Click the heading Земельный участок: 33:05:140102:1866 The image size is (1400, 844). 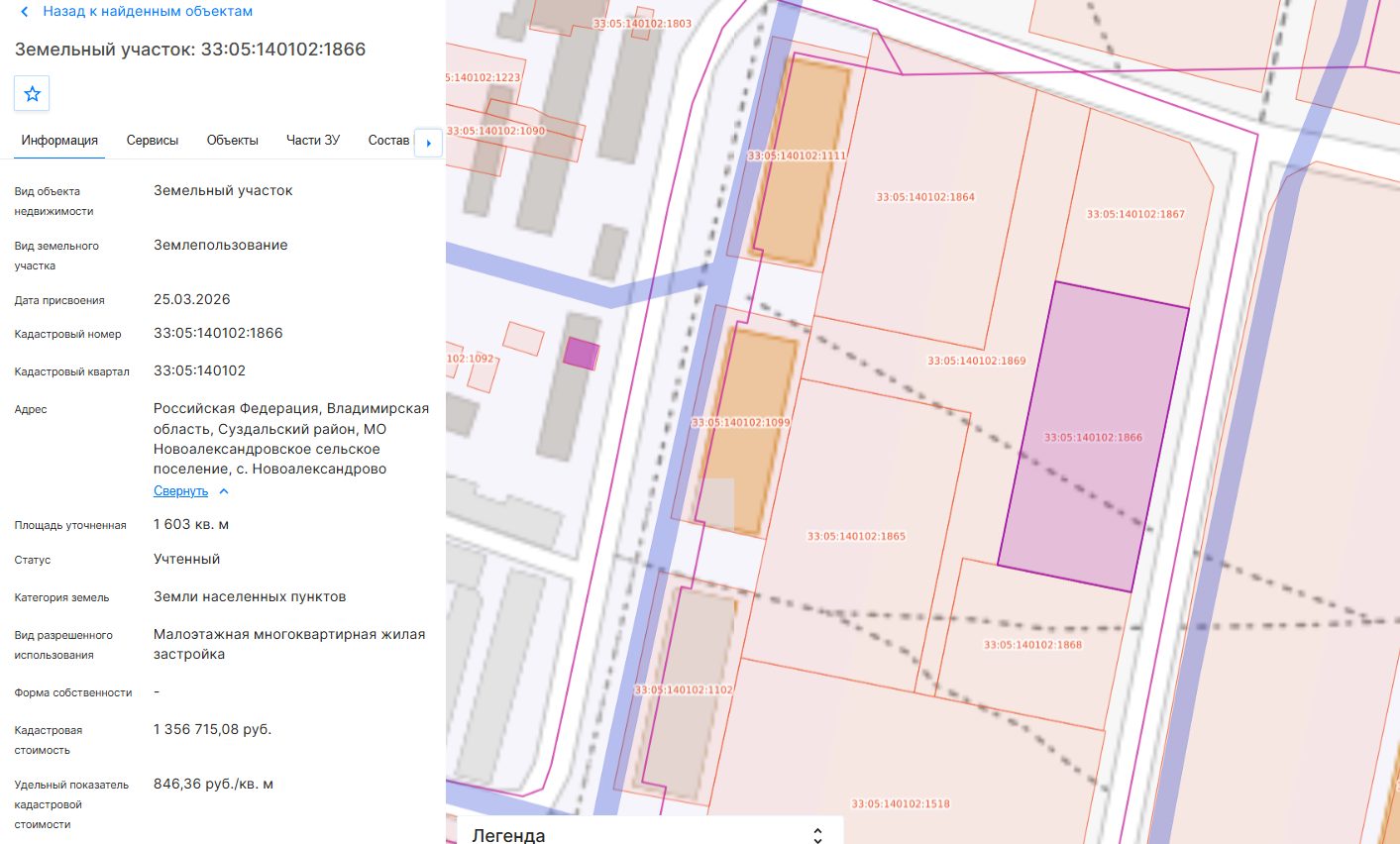(190, 50)
